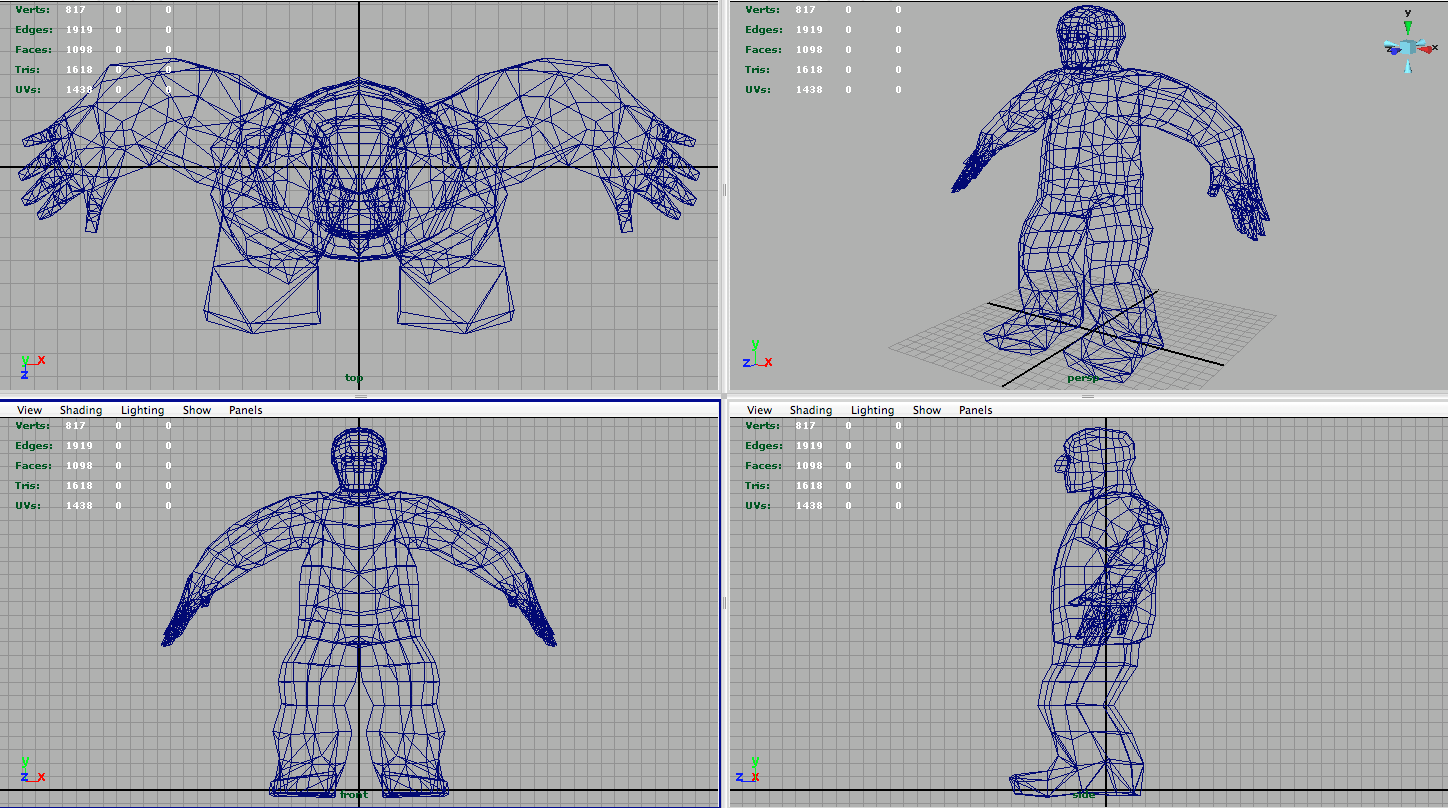Open the Panels menu in front panel
Image resolution: width=1448 pixels, height=808 pixels.
pyautogui.click(x=246, y=410)
